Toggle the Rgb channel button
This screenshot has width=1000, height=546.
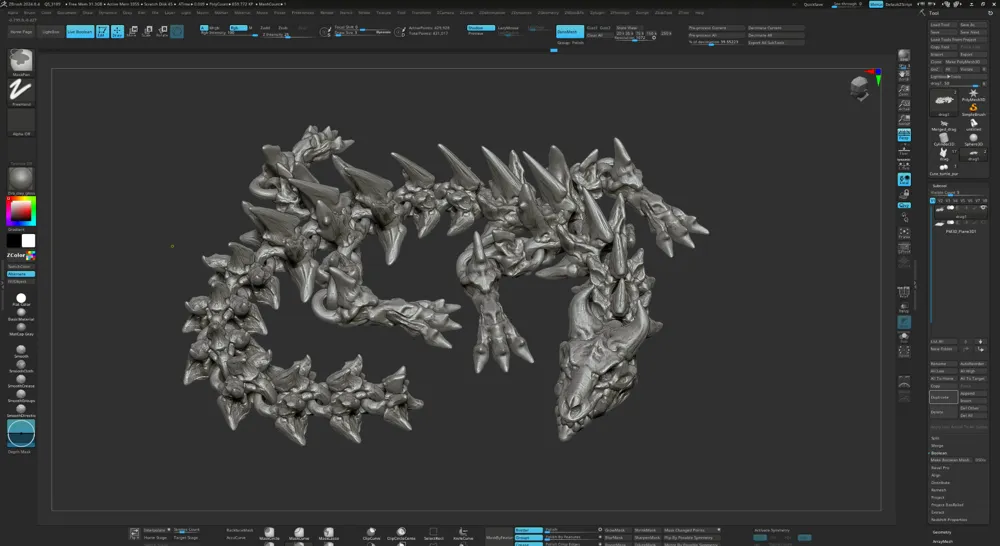tap(237, 28)
